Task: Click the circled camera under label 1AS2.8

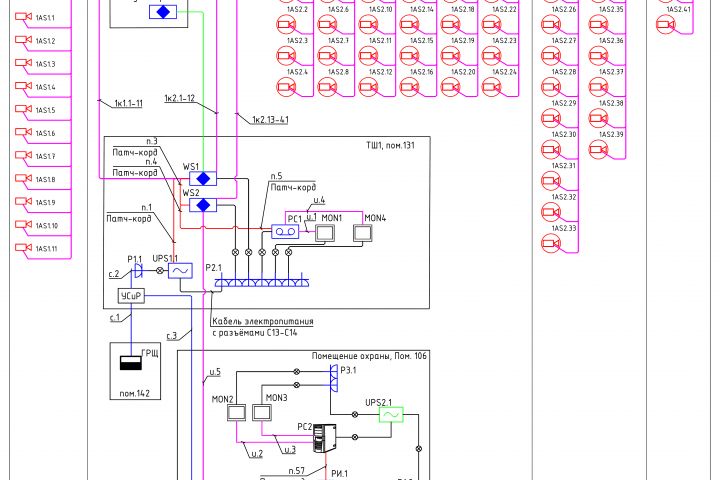Action: coord(327,87)
